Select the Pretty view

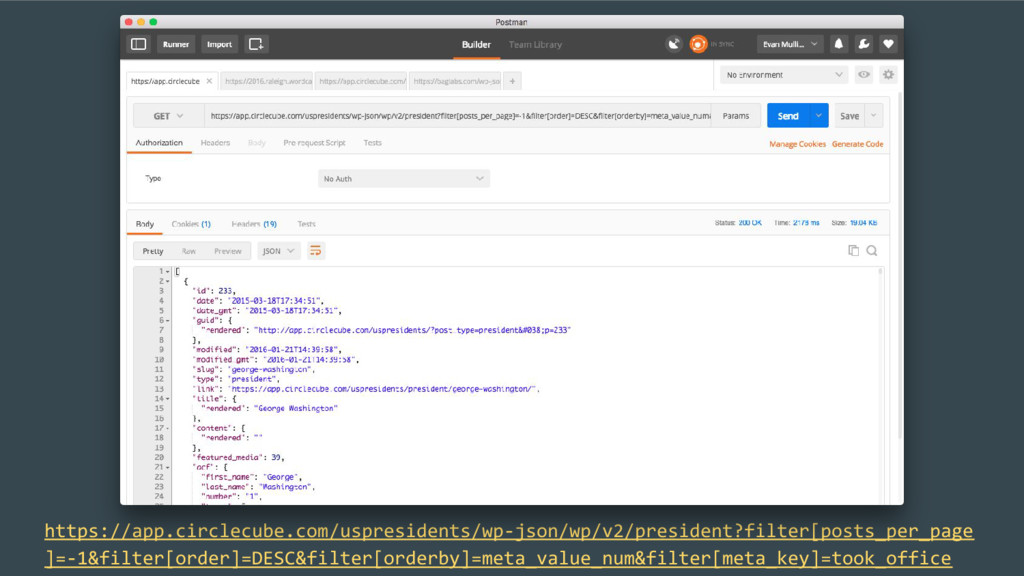(153, 251)
